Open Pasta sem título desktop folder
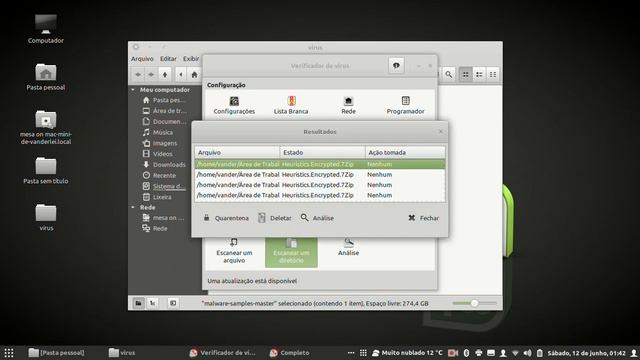Image resolution: width=640 pixels, height=360 pixels. coord(46,171)
